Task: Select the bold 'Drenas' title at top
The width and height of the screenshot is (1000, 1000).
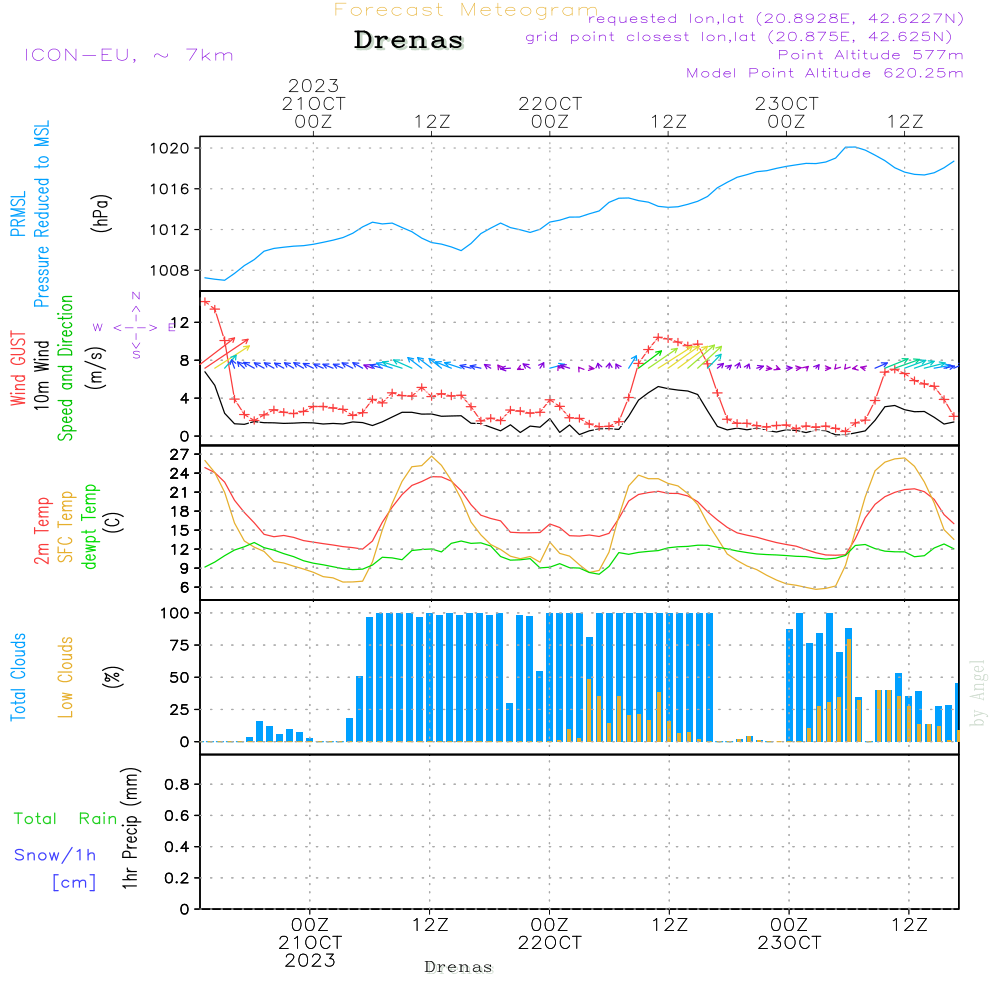Action: point(409,40)
